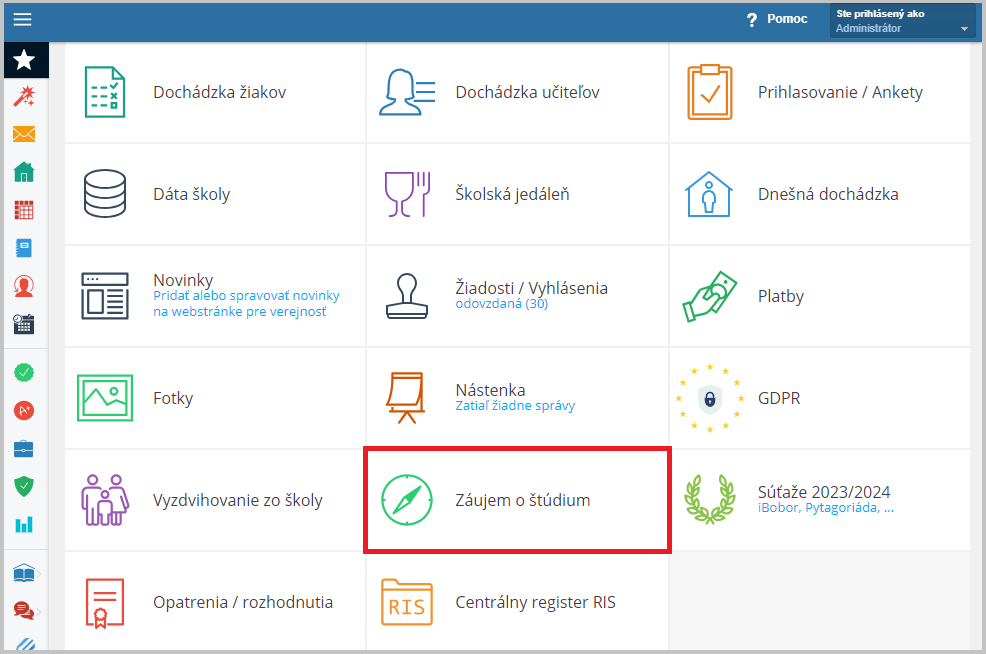Screen dimensions: 986x654
Task: Expand the chat bubbles sidebar submenu arrow
Action: 38,611
